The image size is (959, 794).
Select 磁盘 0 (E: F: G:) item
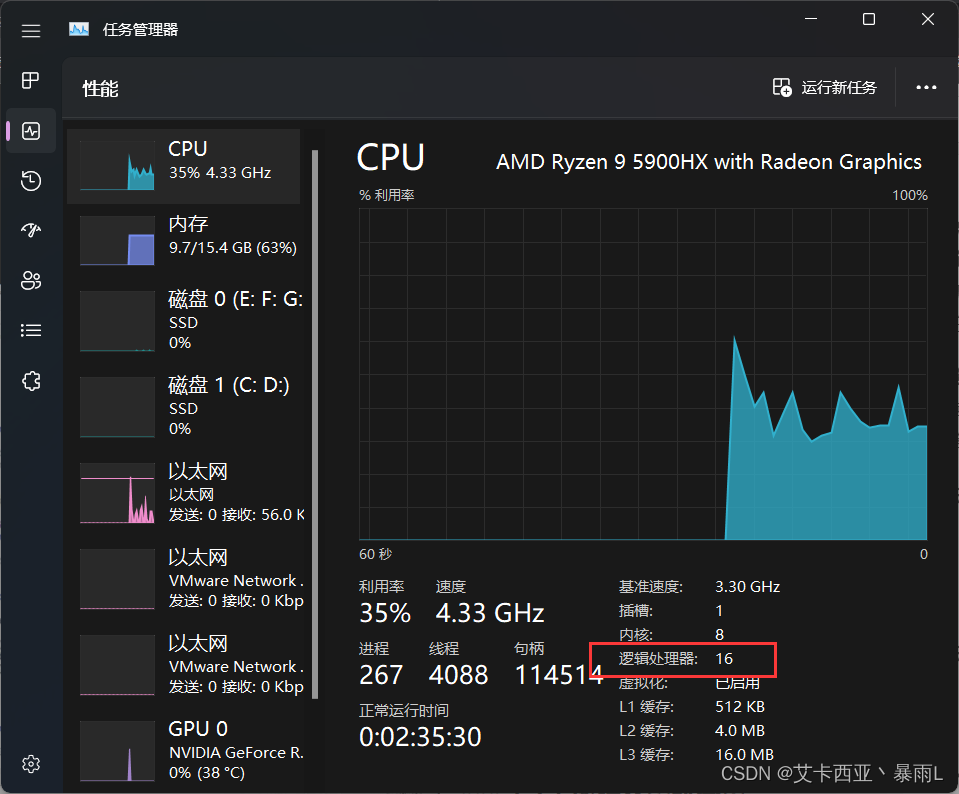183,321
